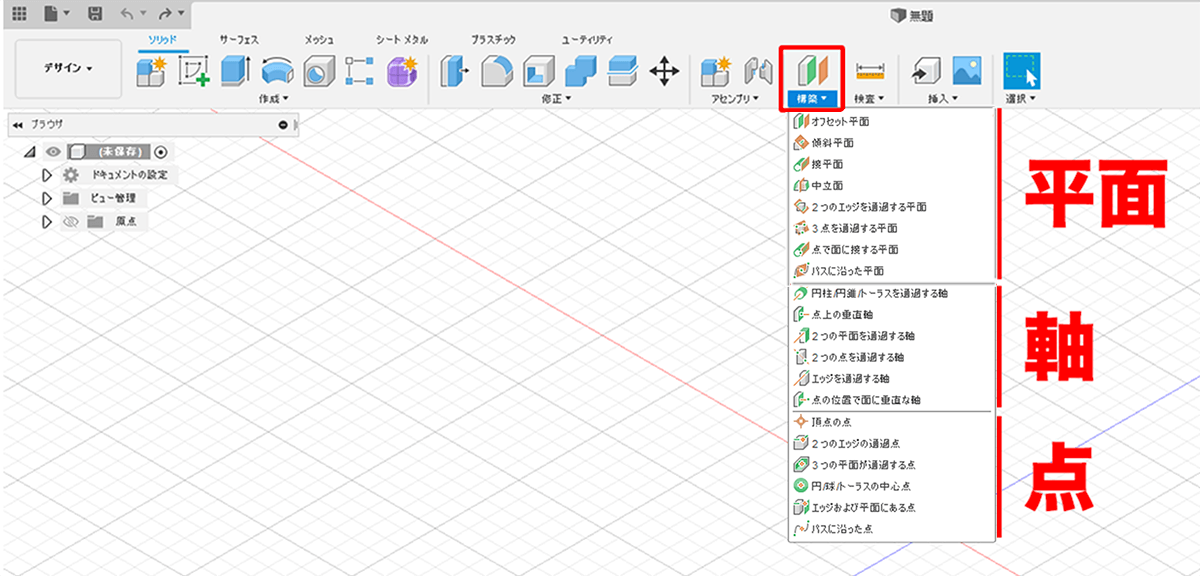
Task: Choose オフセット平面 from the menu
Action: [x=892, y=121]
